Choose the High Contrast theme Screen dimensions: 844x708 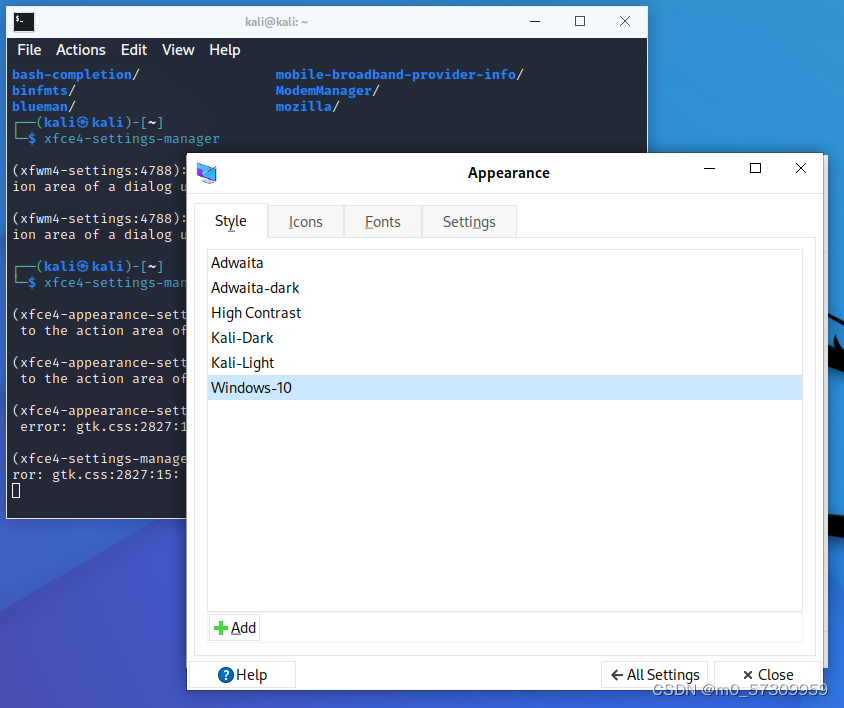pos(505,313)
